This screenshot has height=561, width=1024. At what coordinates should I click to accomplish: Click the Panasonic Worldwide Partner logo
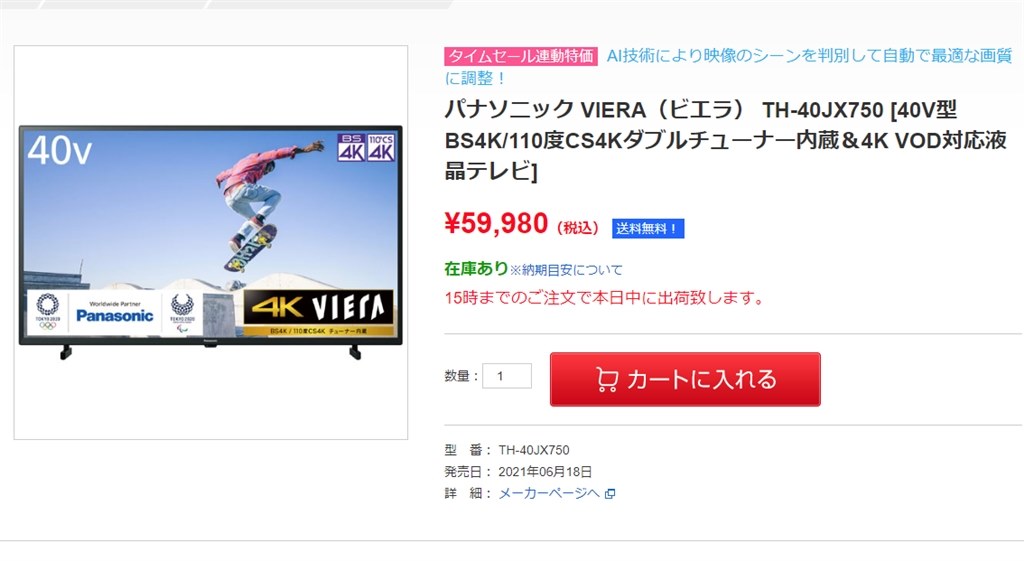[x=114, y=313]
